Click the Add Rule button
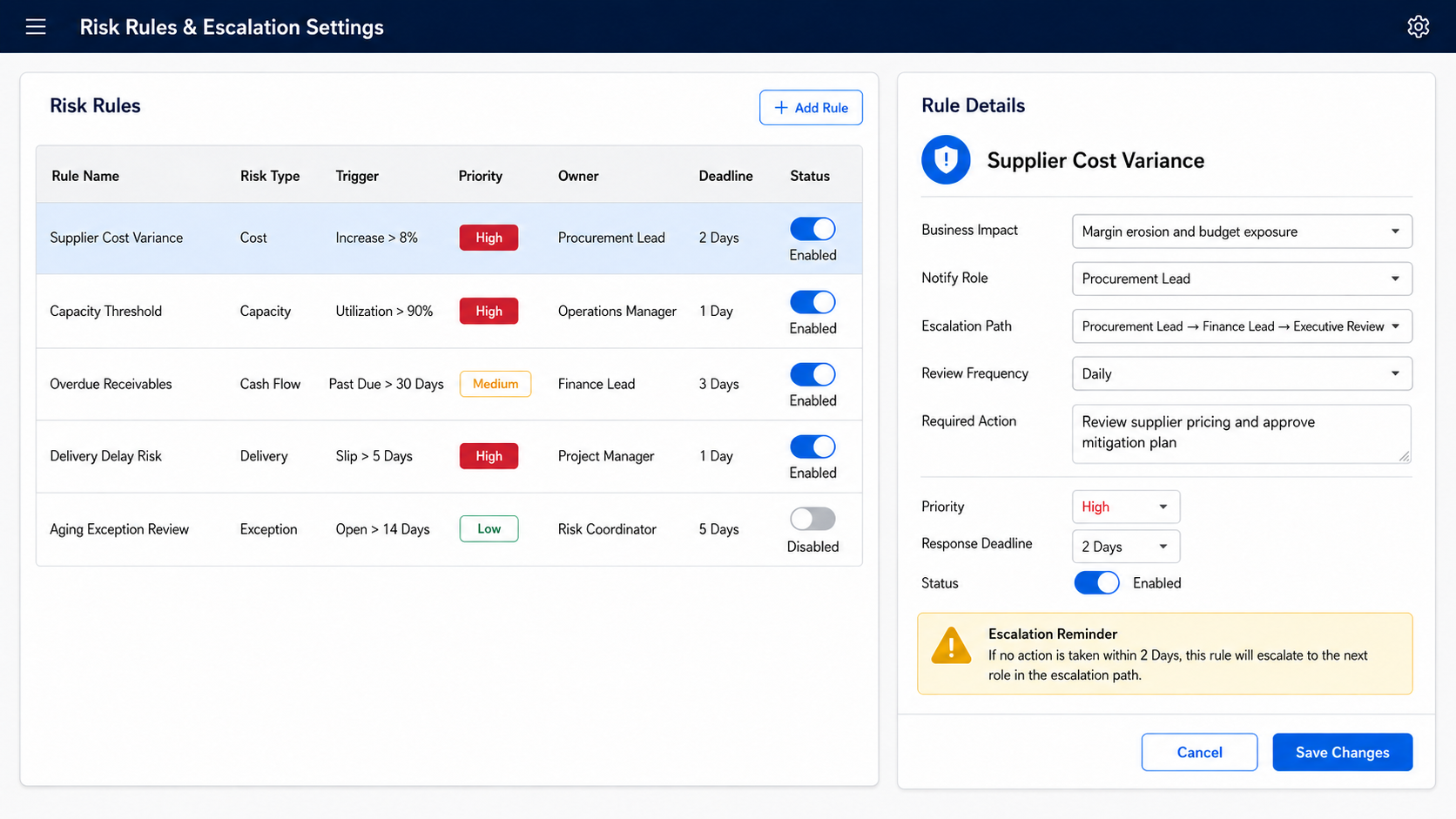The height and width of the screenshot is (819, 1456). coord(811,108)
